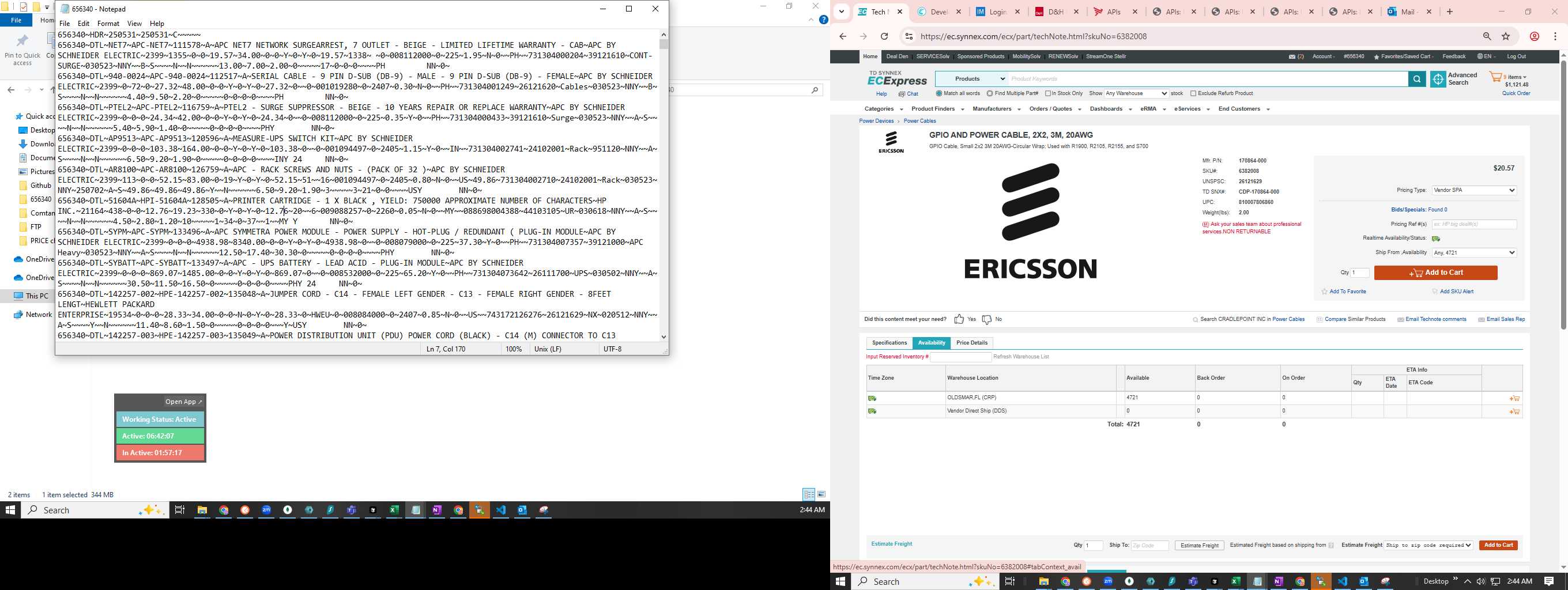The width and height of the screenshot is (1568, 590).
Task: Click Visual Studio Code icon in left taskbar
Action: pyautogui.click(x=501, y=510)
